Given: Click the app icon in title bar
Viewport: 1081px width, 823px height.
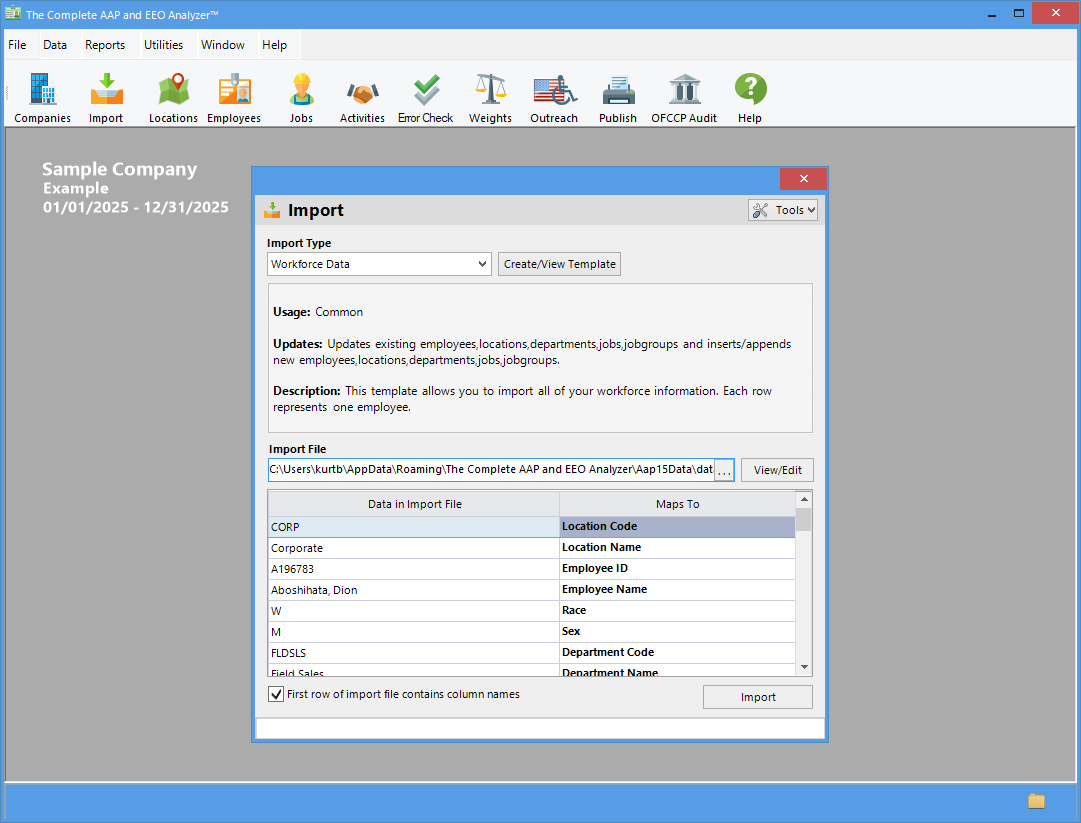Looking at the screenshot, I should coord(12,13).
